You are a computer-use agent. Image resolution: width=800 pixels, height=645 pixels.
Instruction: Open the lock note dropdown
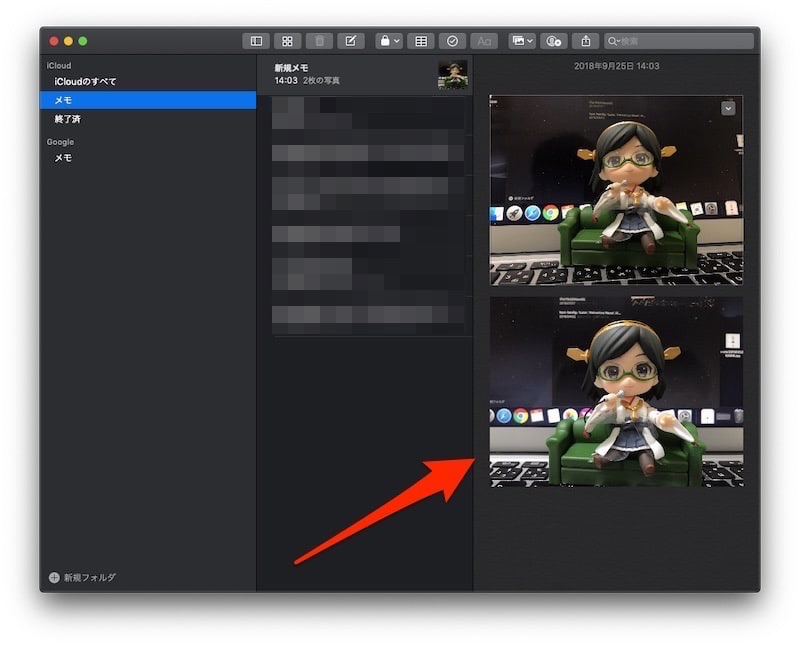[388, 41]
